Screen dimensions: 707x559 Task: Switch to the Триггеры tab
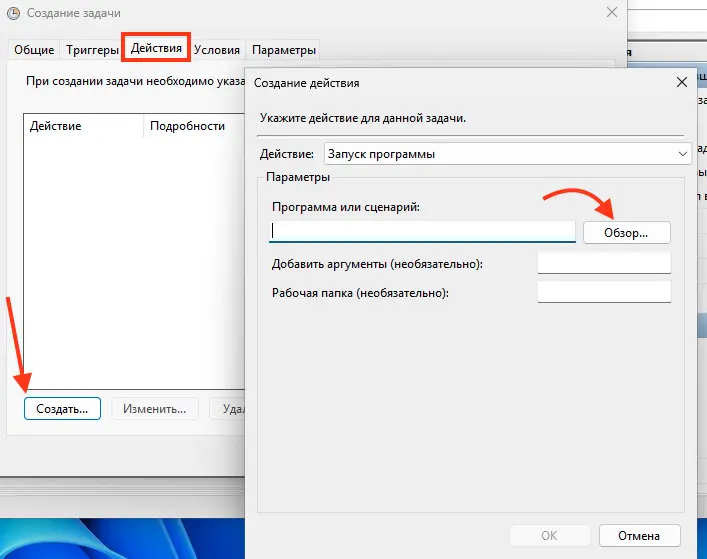(92, 50)
